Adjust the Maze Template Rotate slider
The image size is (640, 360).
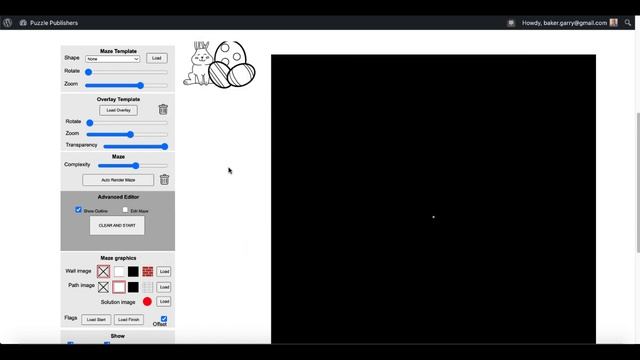127,72
